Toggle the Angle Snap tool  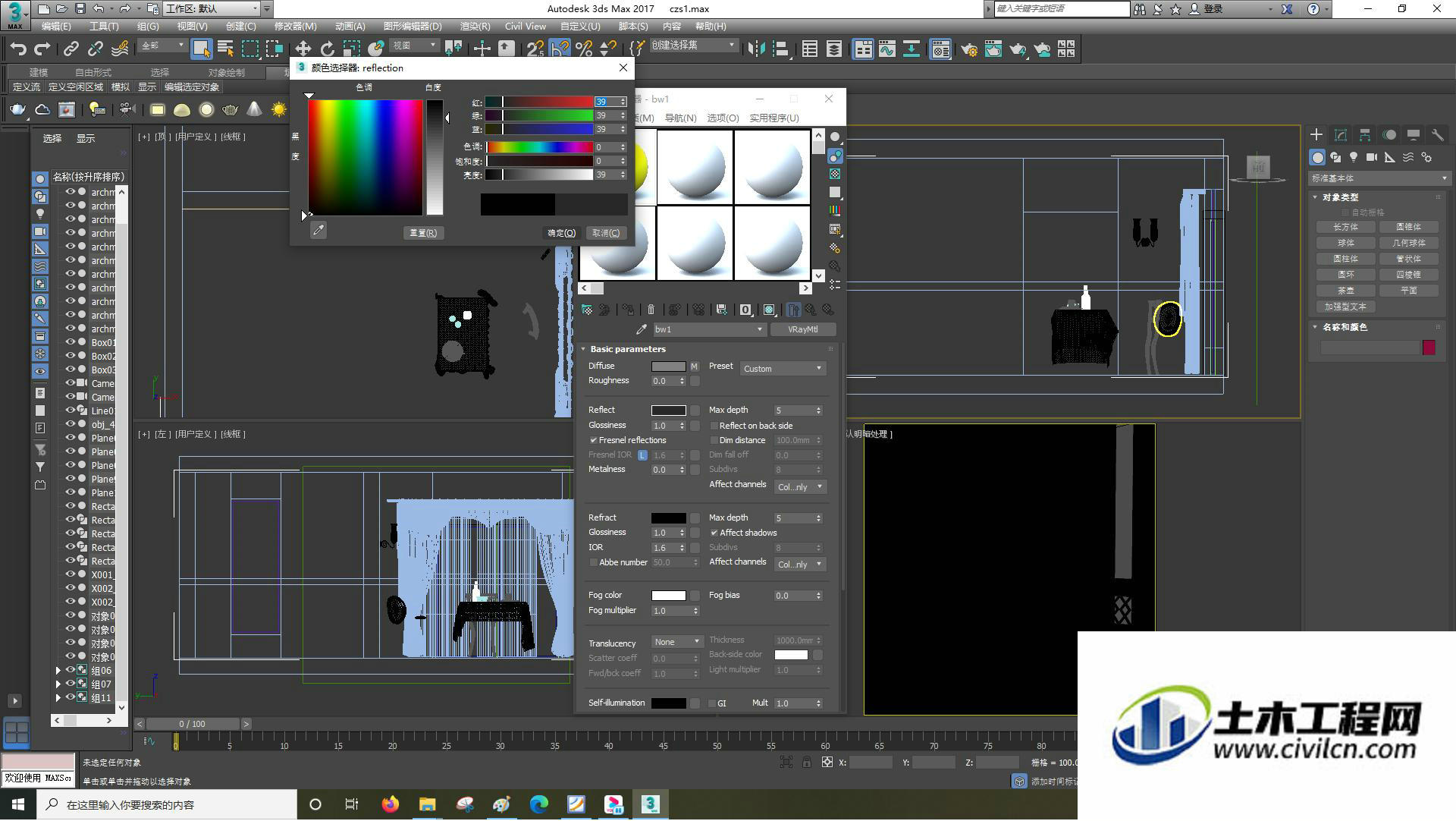(x=560, y=49)
